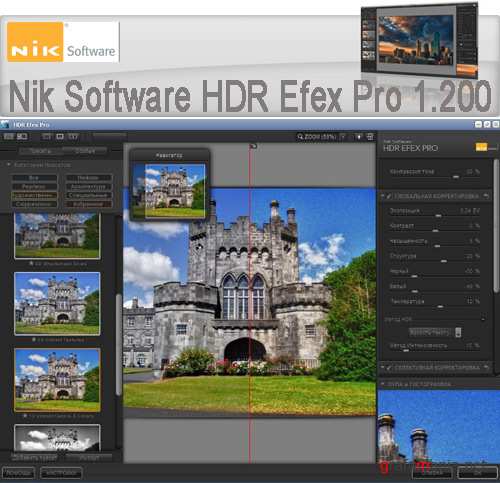Click the Cancel button
This screenshot has height=483, width=500.
point(432,473)
